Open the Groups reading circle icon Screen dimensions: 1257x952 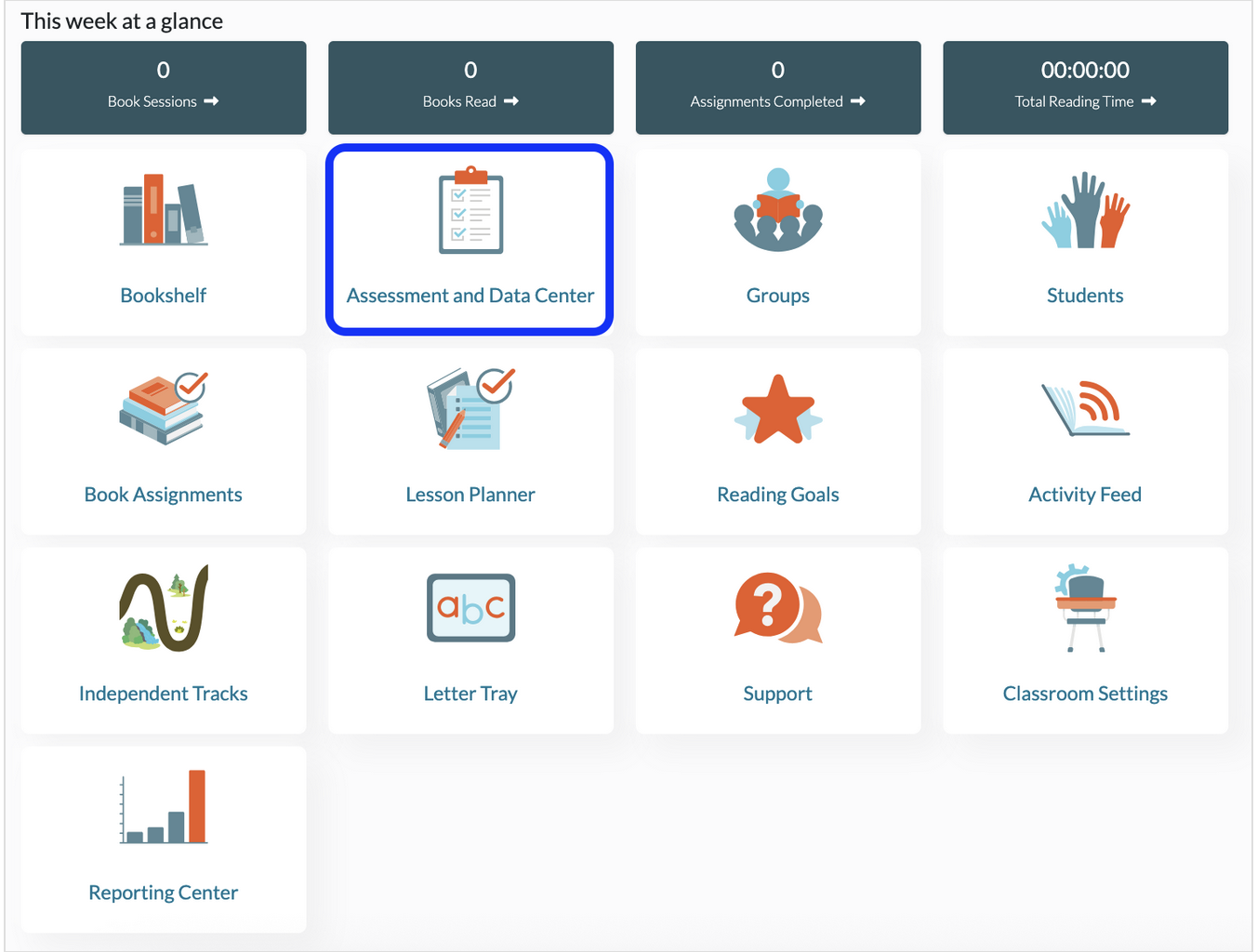(778, 209)
